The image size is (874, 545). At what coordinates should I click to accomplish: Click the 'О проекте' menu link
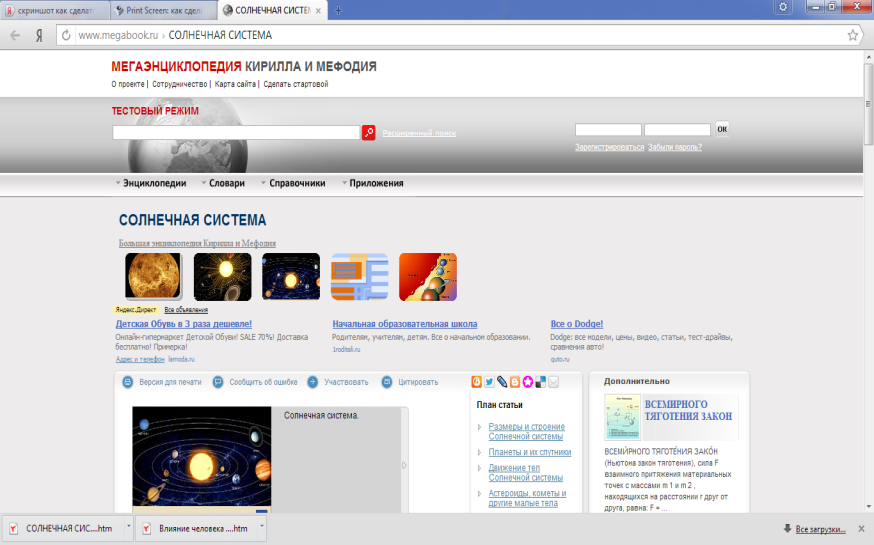point(128,84)
